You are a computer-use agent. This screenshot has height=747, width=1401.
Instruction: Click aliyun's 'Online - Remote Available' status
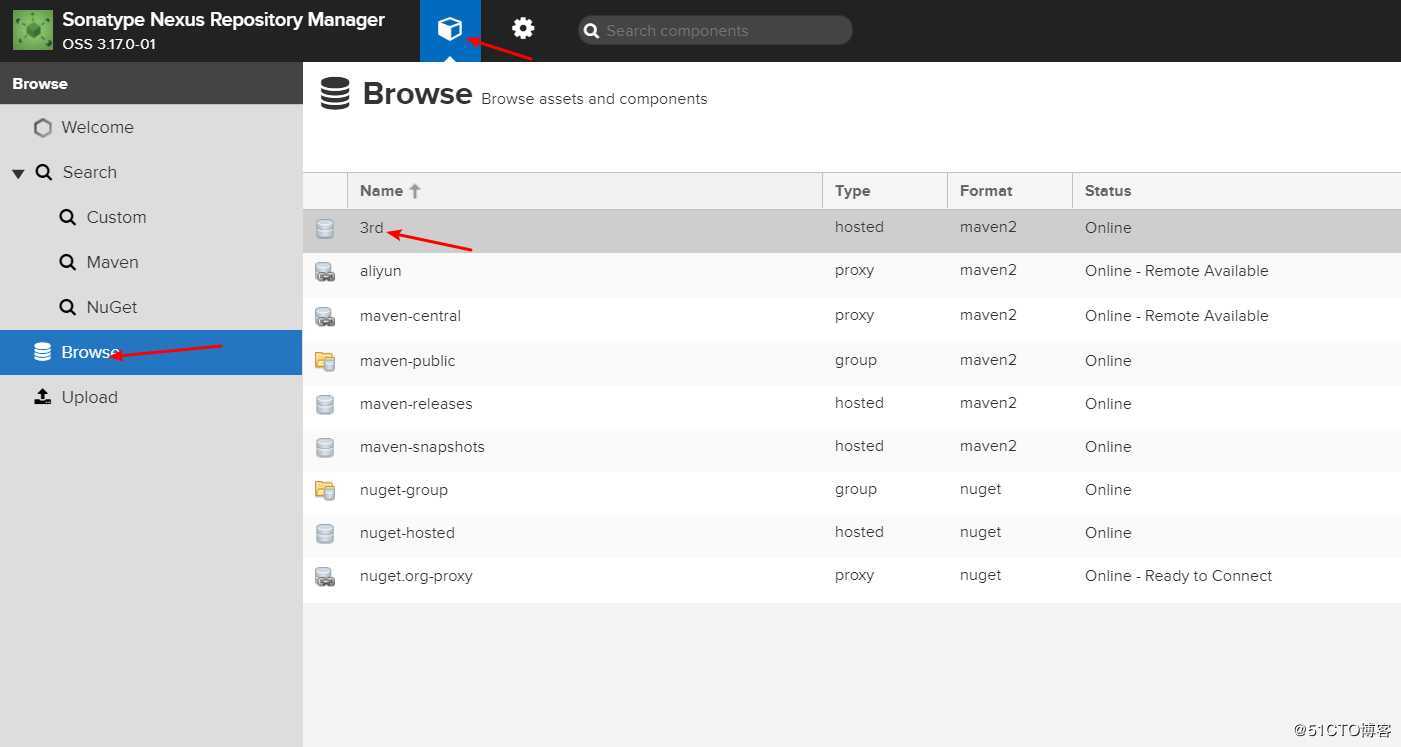pyautogui.click(x=1176, y=271)
